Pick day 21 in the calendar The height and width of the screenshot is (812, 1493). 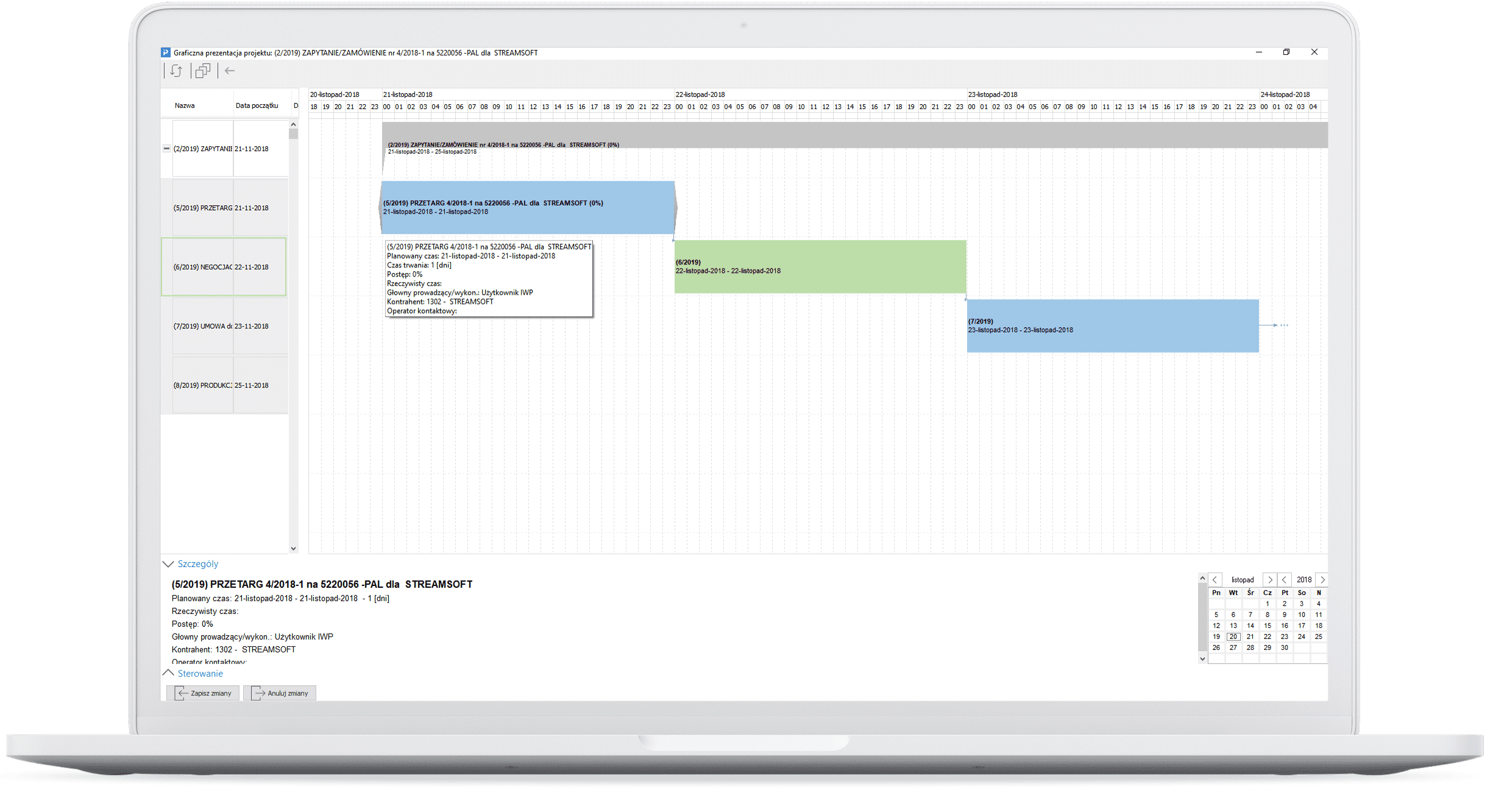point(1250,637)
